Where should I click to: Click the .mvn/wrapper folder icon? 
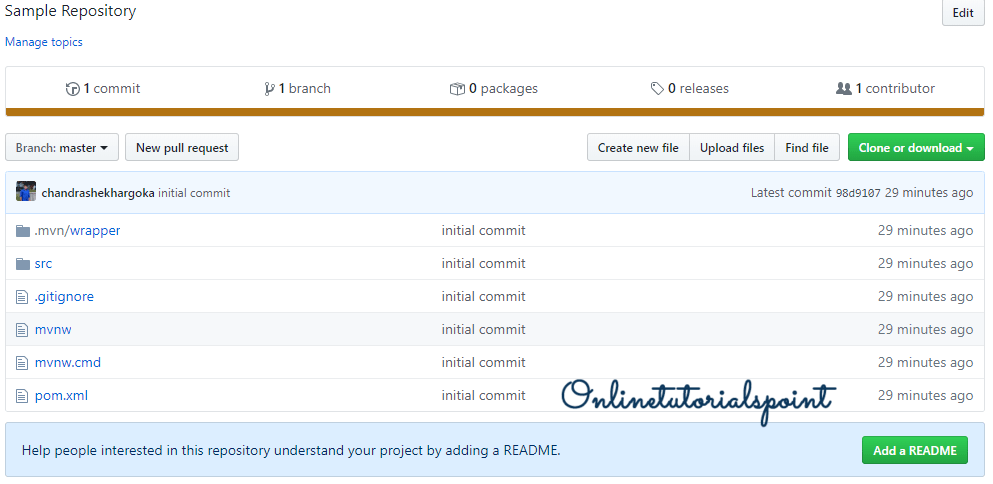pyautogui.click(x=23, y=231)
